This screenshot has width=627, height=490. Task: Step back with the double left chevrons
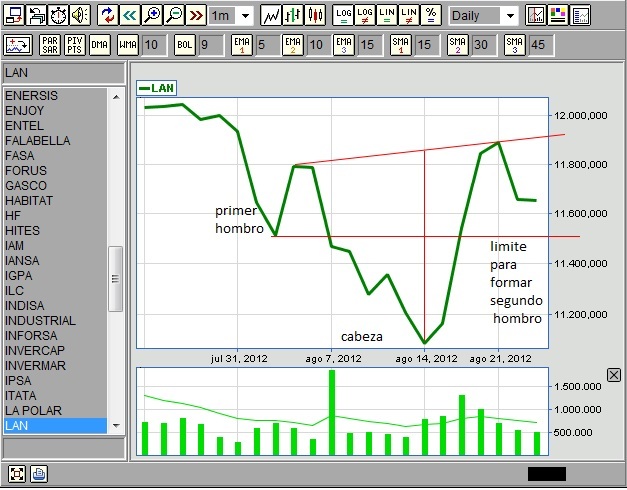[x=129, y=16]
